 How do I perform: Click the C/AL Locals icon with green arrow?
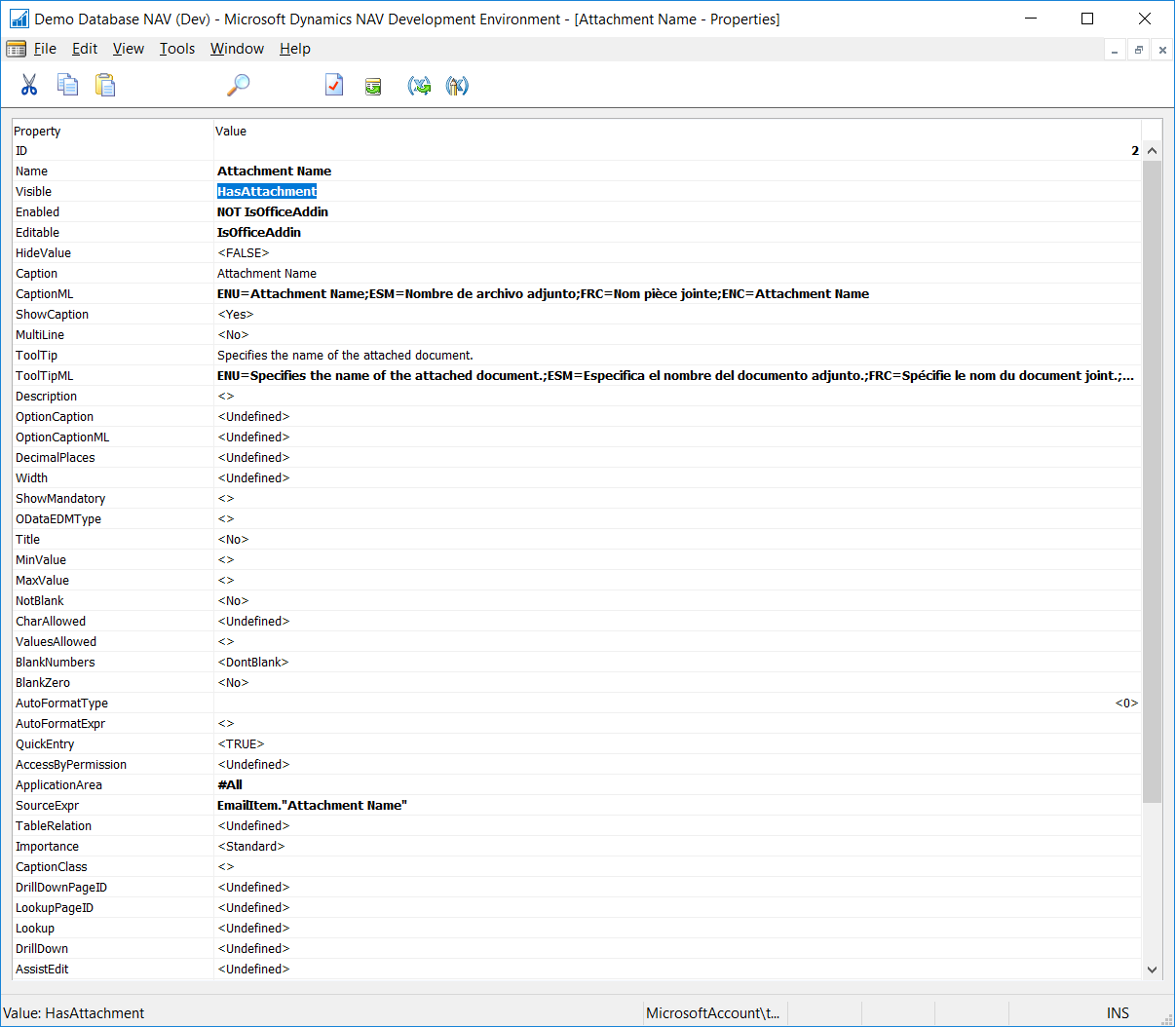419,87
